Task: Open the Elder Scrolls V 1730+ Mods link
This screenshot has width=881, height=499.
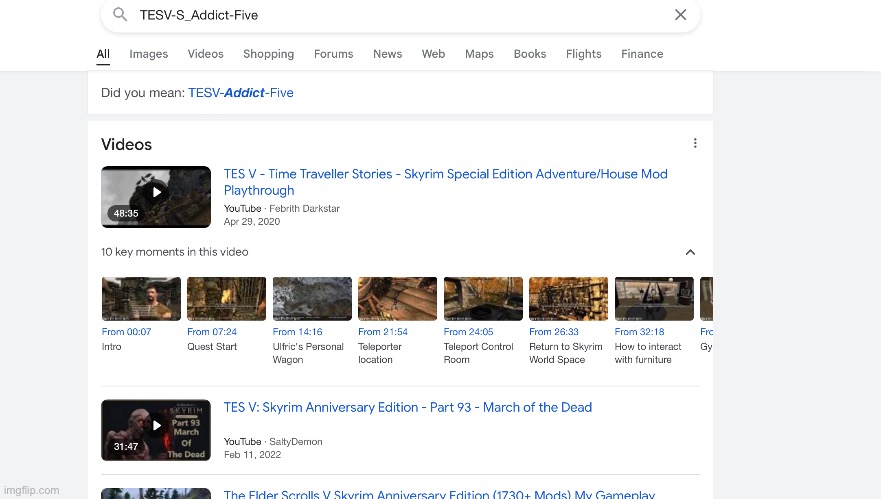Action: point(439,494)
